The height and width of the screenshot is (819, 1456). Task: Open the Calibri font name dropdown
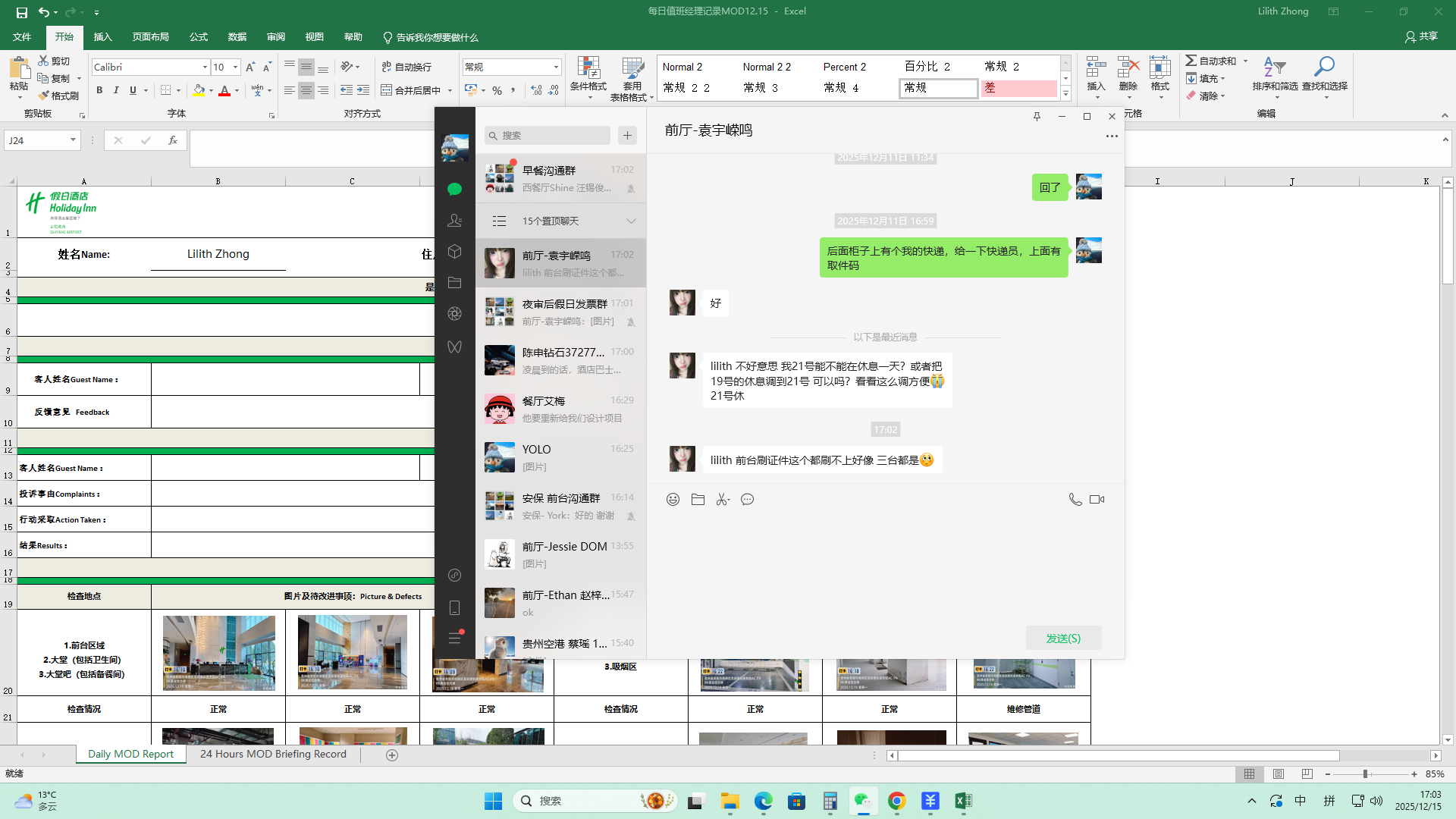205,67
